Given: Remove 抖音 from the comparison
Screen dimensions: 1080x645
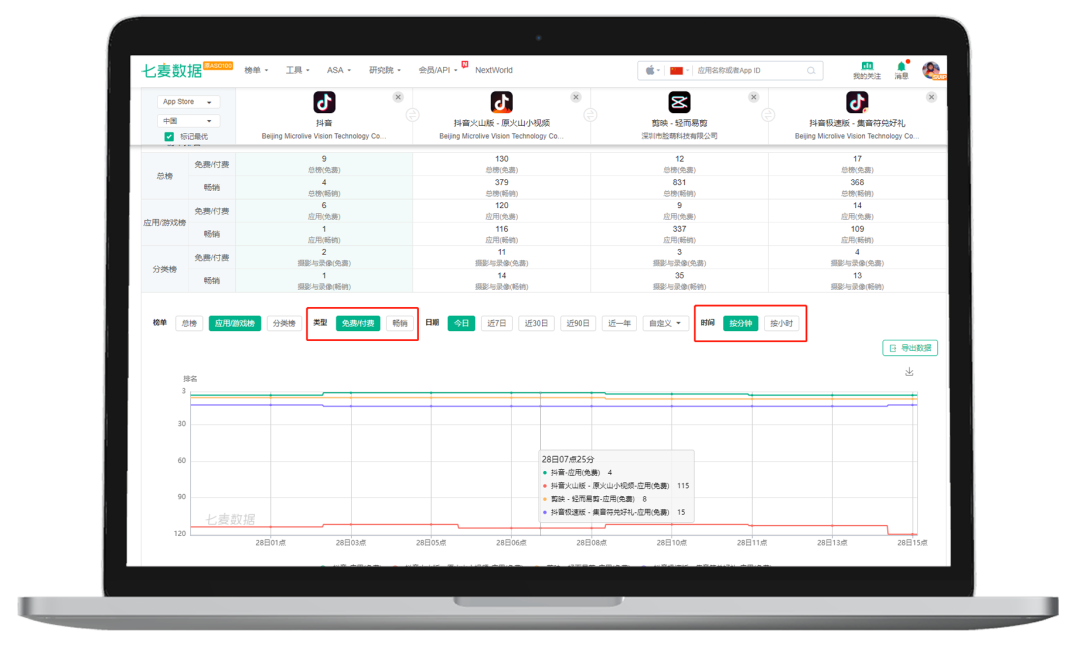Looking at the screenshot, I should pyautogui.click(x=398, y=97).
